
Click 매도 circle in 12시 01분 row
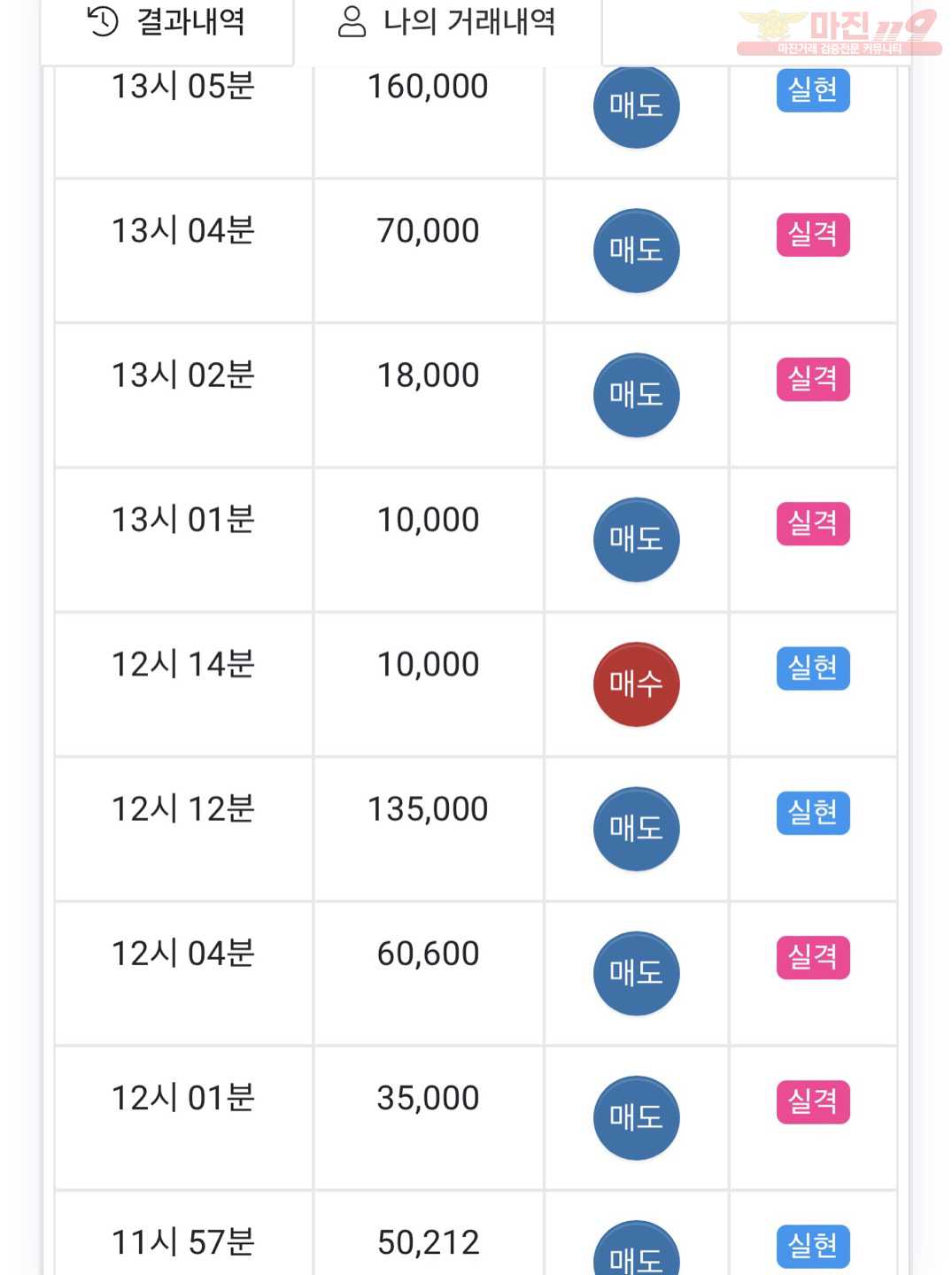[x=636, y=1117]
